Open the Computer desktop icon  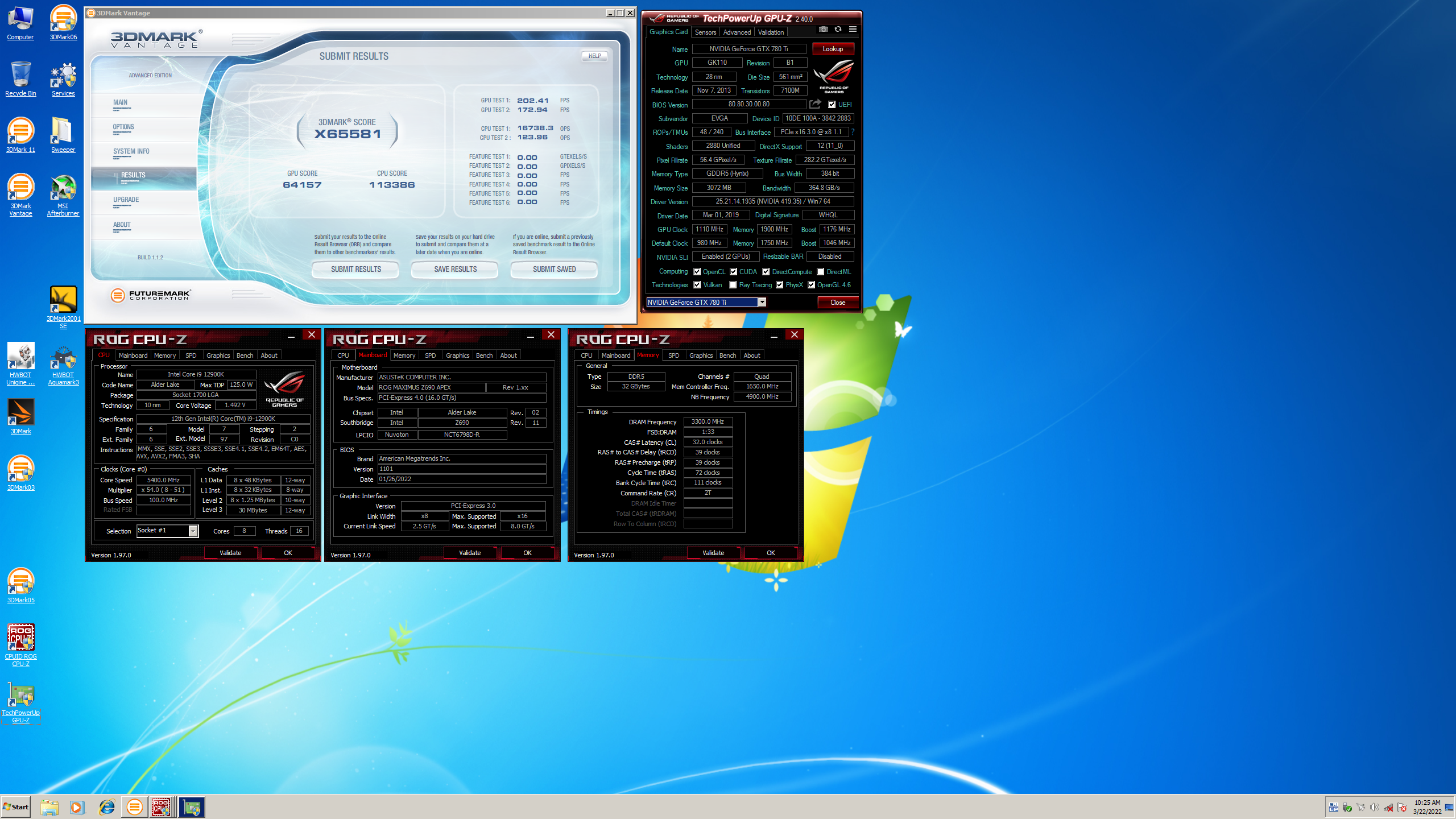[x=20, y=23]
